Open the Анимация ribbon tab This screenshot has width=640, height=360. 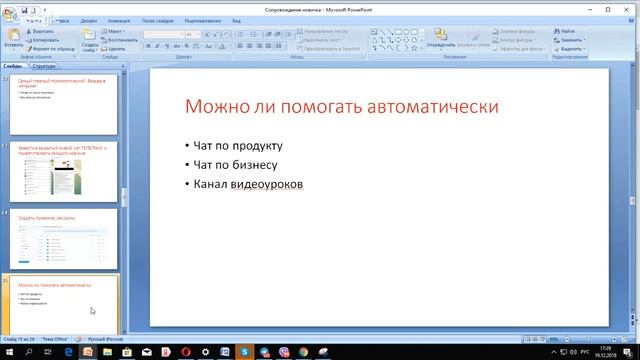pyautogui.click(x=119, y=21)
